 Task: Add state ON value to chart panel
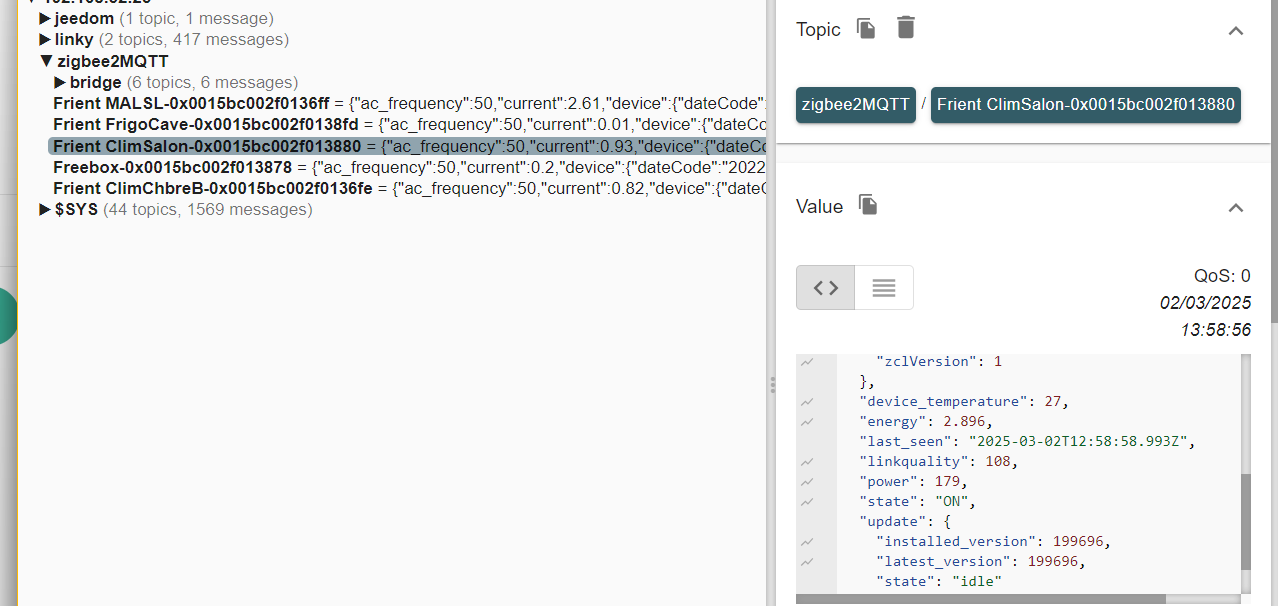pyautogui.click(x=806, y=501)
